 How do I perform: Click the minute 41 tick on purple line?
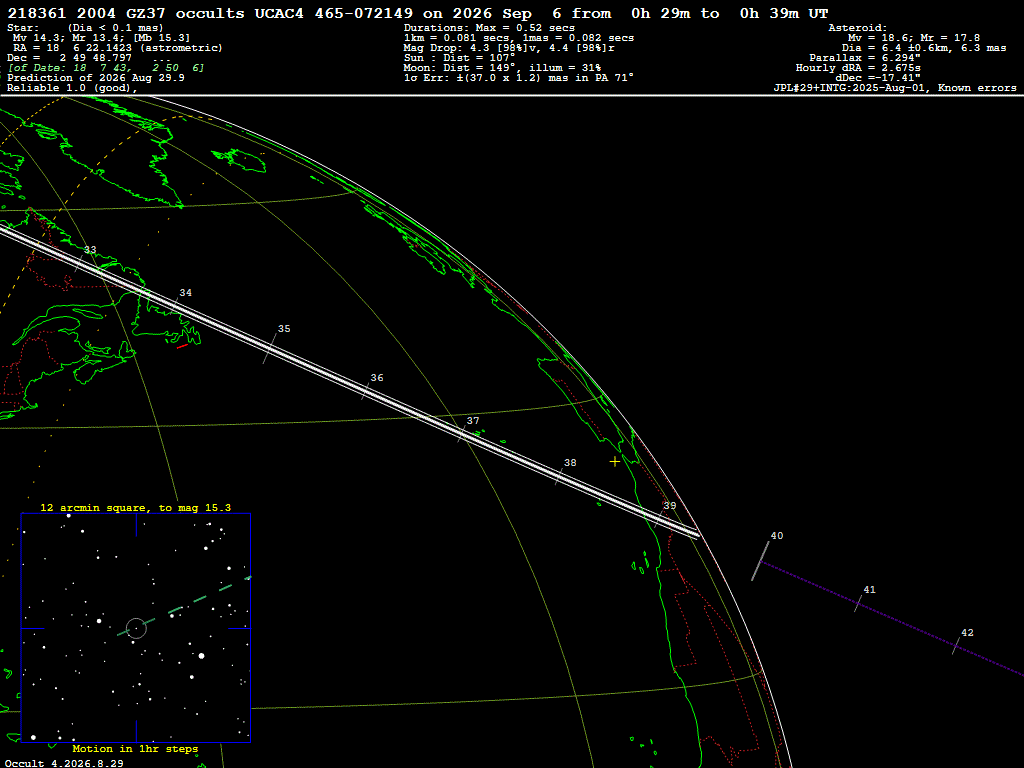859,603
